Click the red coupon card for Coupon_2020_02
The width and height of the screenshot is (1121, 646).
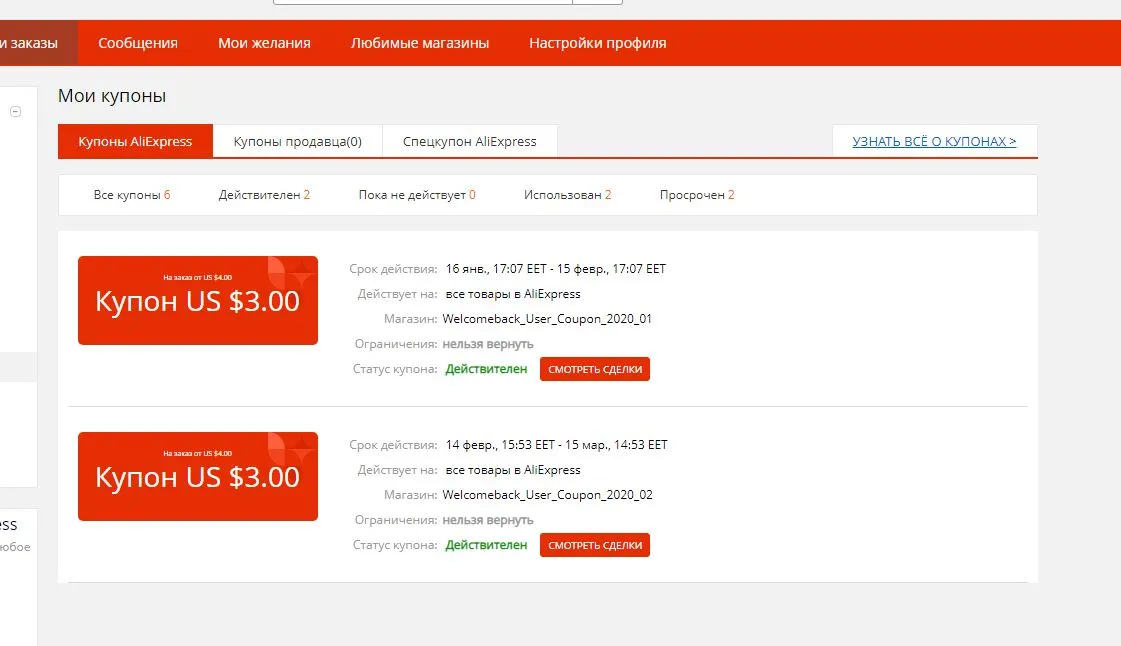tap(198, 476)
